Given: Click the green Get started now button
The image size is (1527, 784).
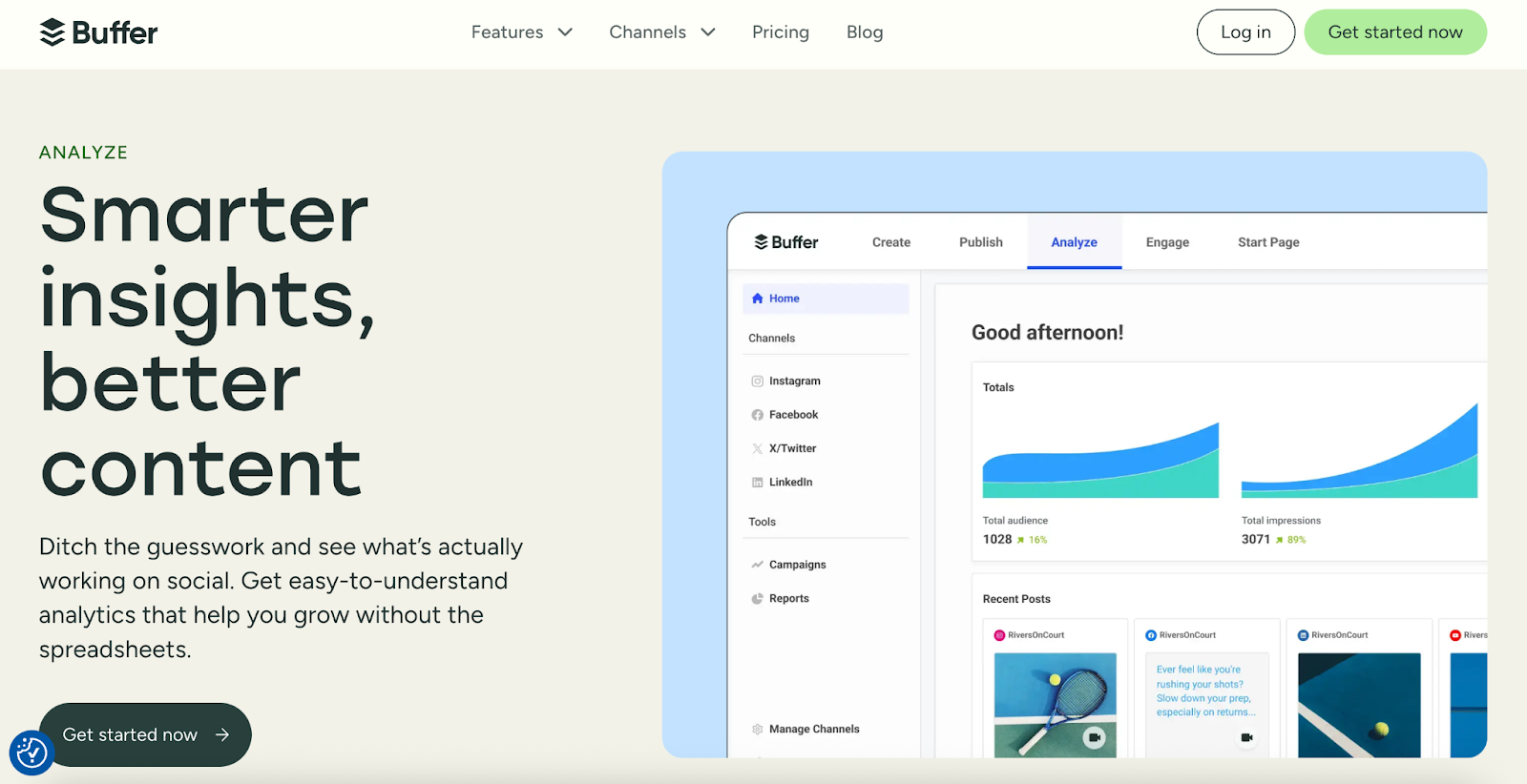Looking at the screenshot, I should [x=1395, y=32].
